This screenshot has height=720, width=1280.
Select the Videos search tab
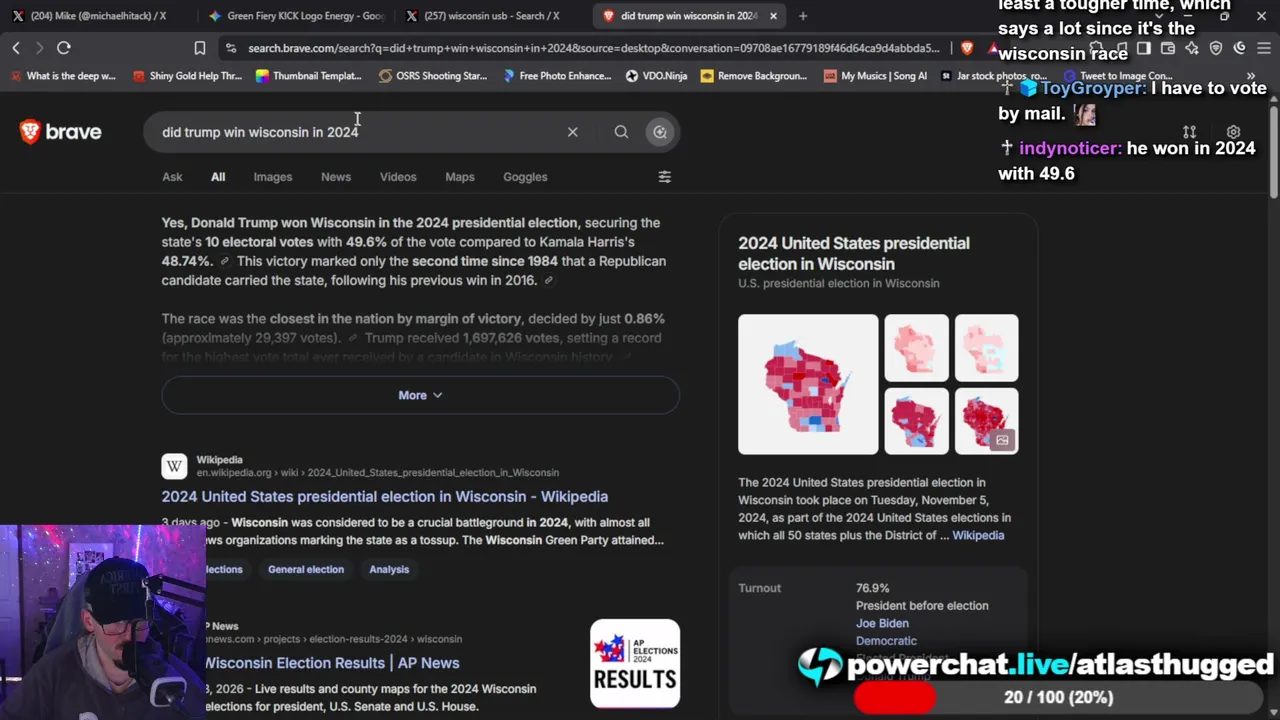[x=398, y=177]
